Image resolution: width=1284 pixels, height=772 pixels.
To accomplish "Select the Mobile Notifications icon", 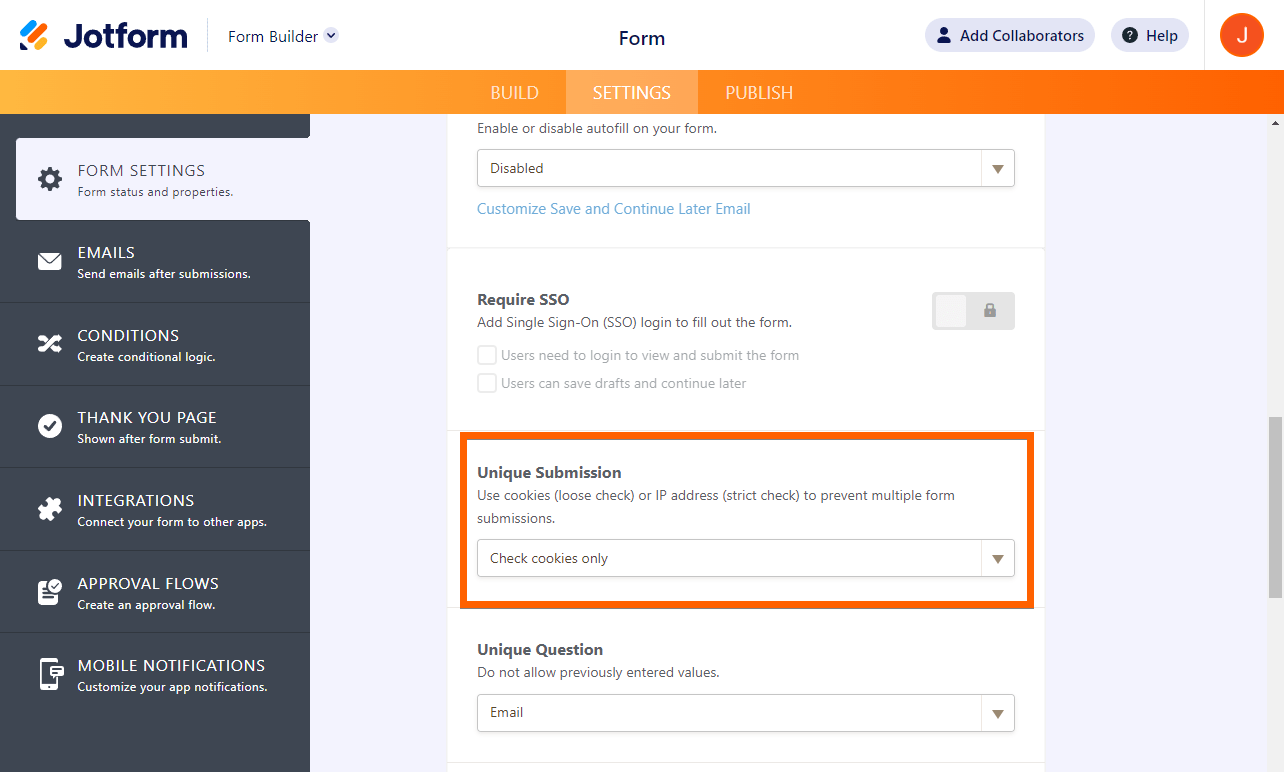I will tap(50, 674).
